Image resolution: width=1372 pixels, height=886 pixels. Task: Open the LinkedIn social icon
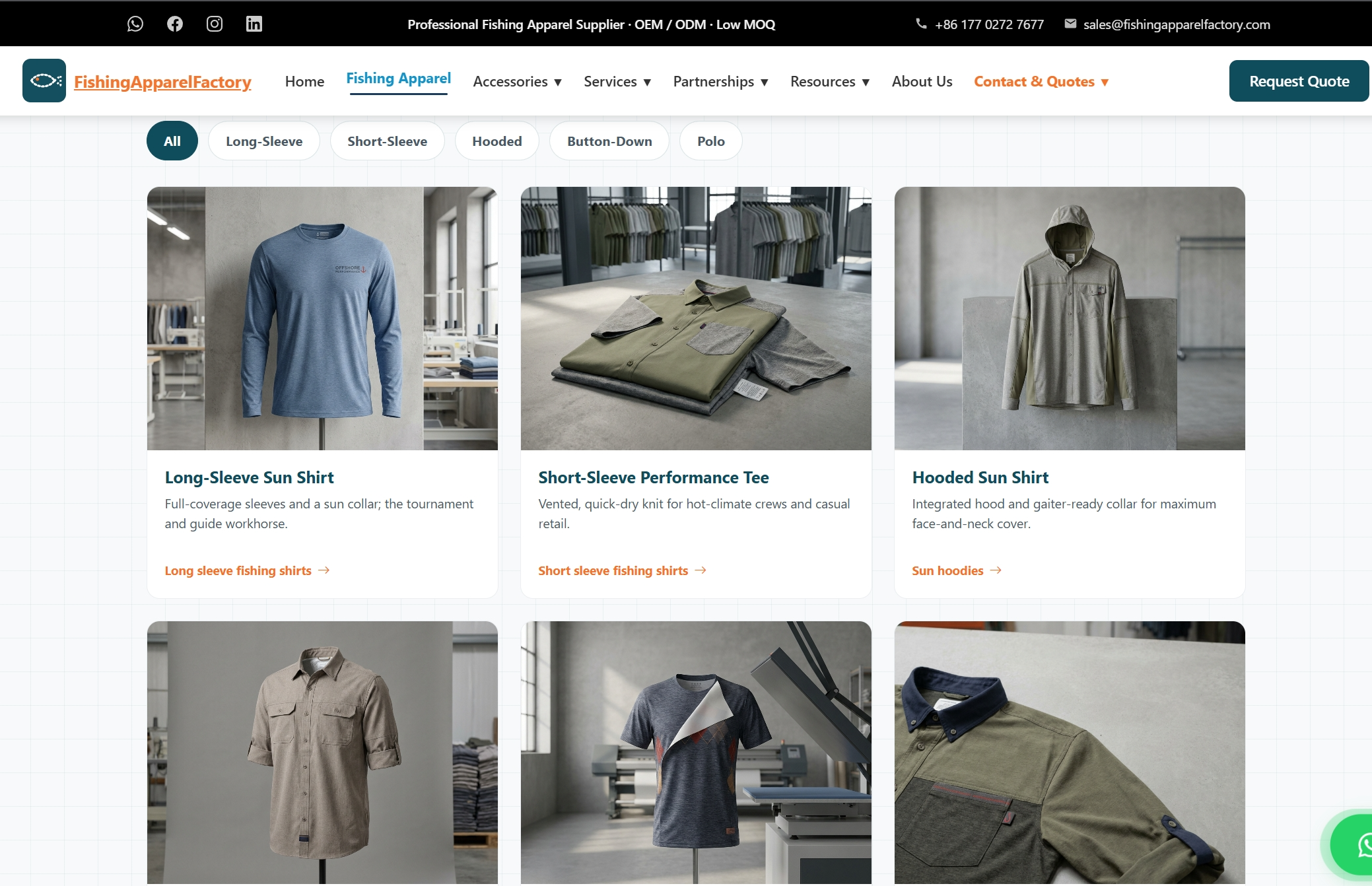click(254, 24)
